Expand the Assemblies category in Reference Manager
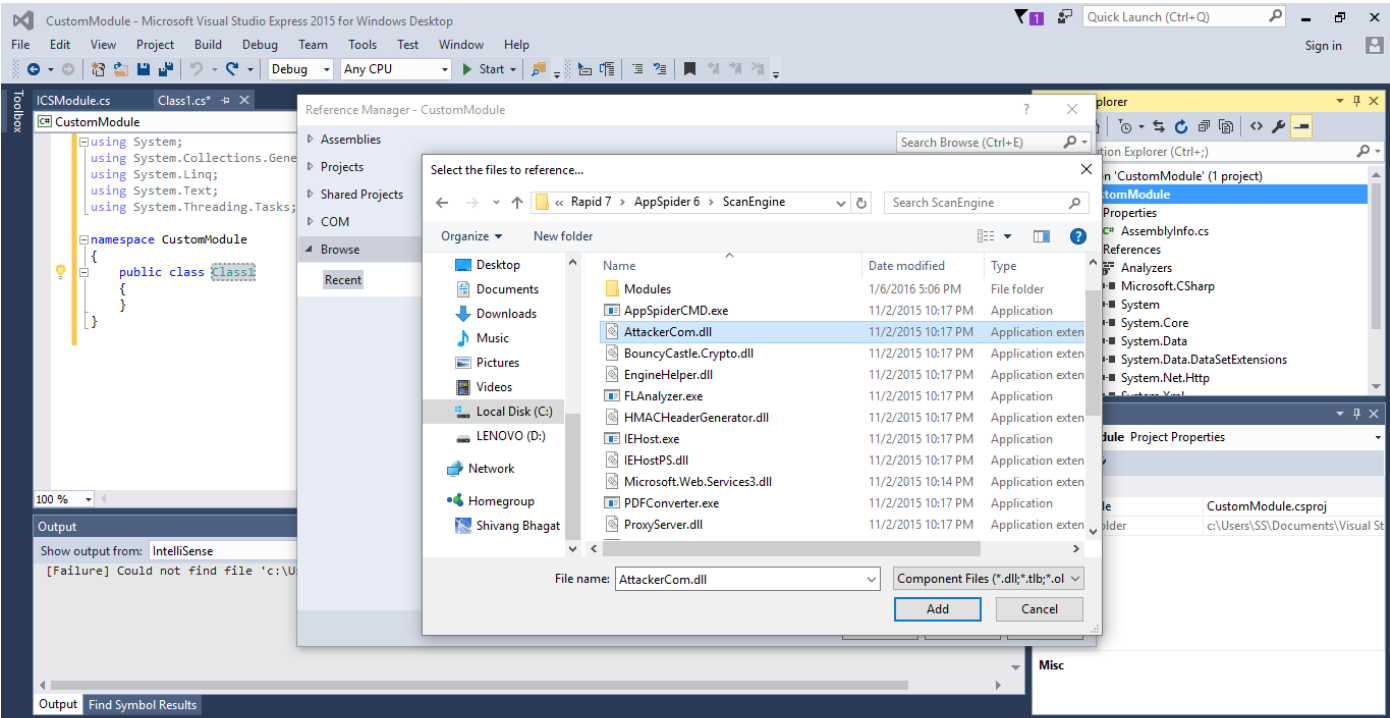Image resolution: width=1390 pixels, height=718 pixels. [311, 139]
